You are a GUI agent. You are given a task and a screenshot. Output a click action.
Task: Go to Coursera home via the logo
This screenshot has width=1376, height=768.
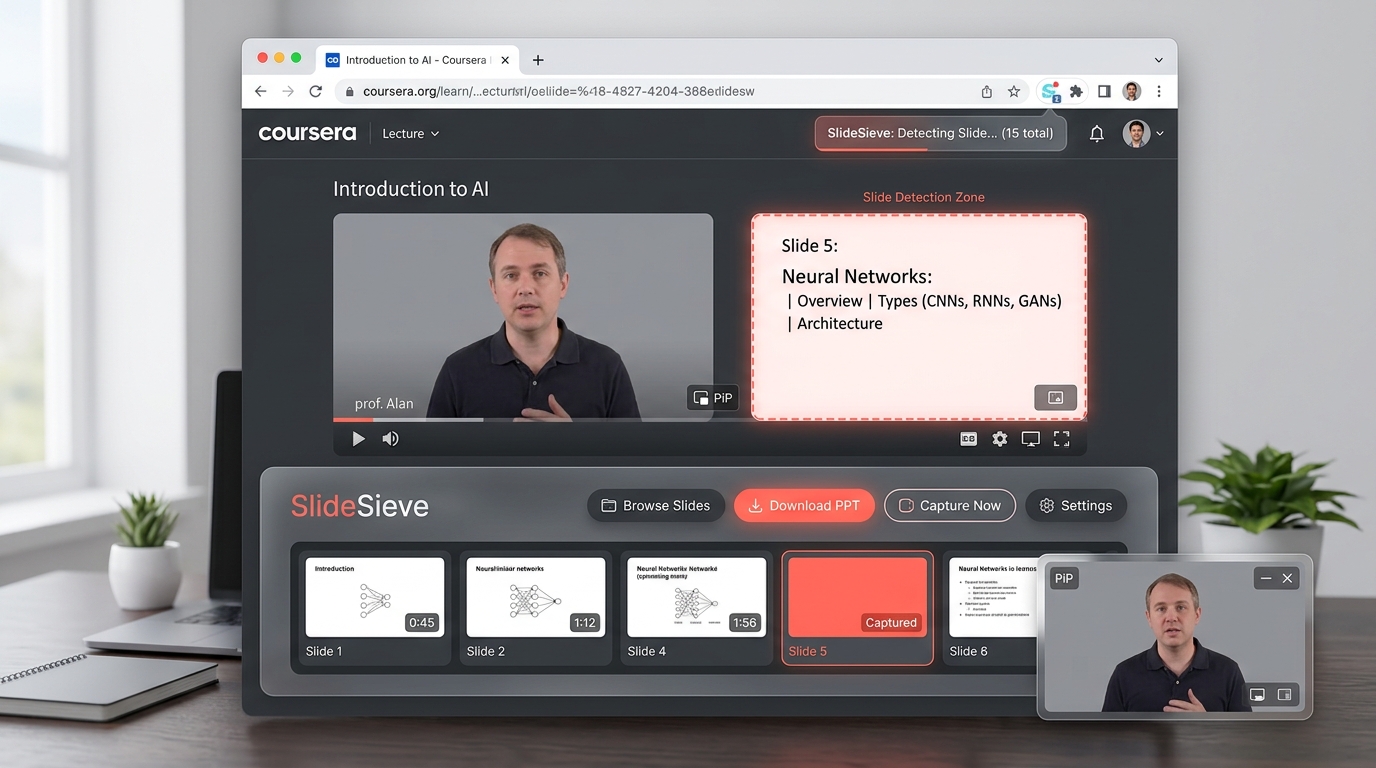(307, 133)
